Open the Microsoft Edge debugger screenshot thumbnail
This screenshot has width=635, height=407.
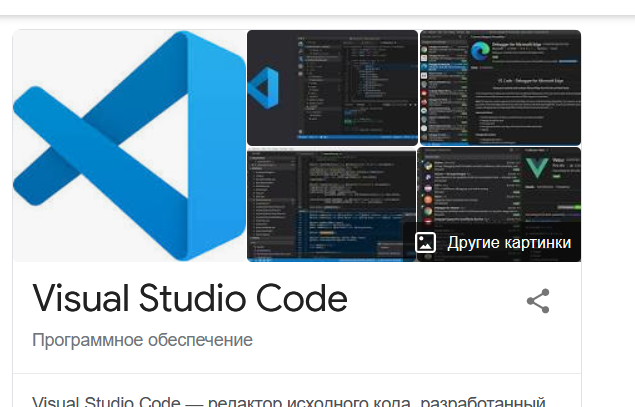pos(501,87)
